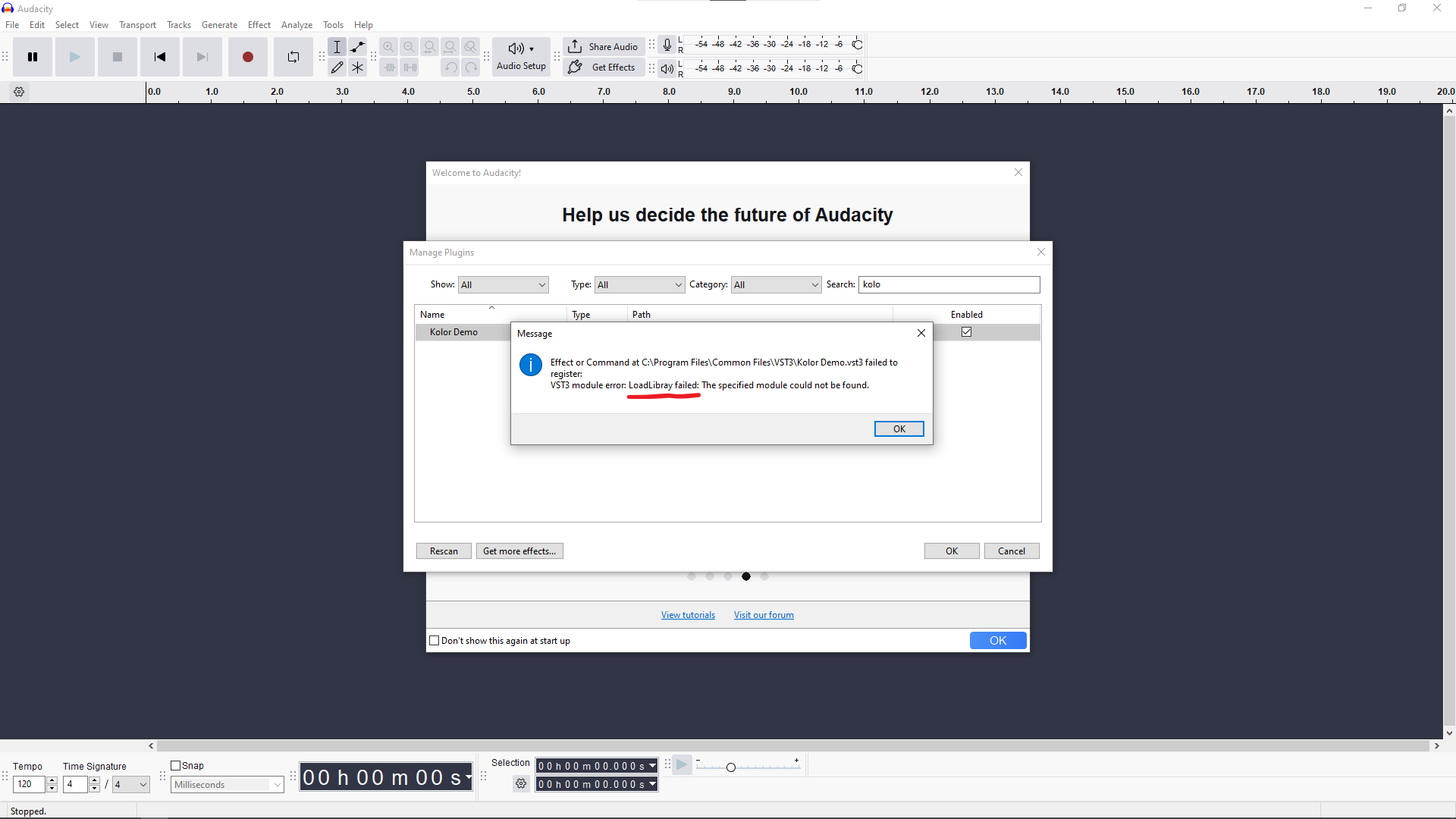Click OK in the Message dialog
The image size is (1456, 819).
pos(899,429)
